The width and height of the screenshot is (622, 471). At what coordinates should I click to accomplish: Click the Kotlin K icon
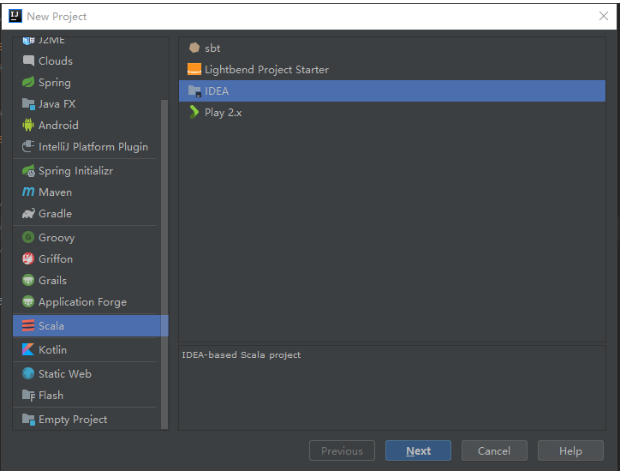point(28,350)
